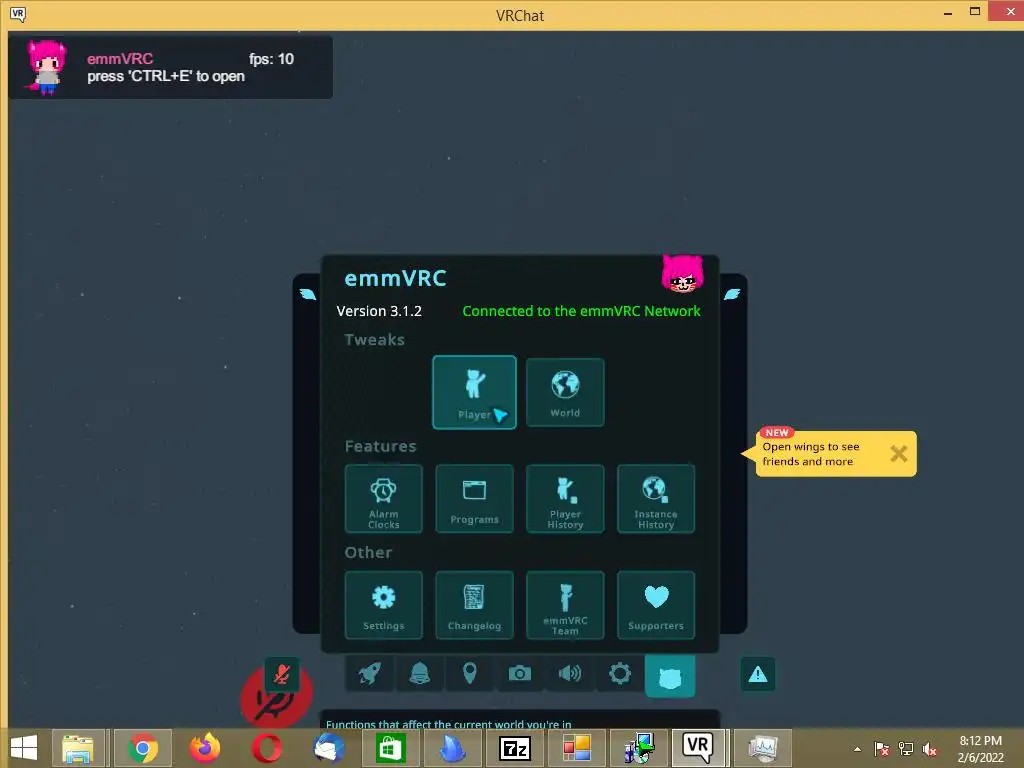
Task: Switch to the map pin Here tab
Action: pyautogui.click(x=470, y=673)
